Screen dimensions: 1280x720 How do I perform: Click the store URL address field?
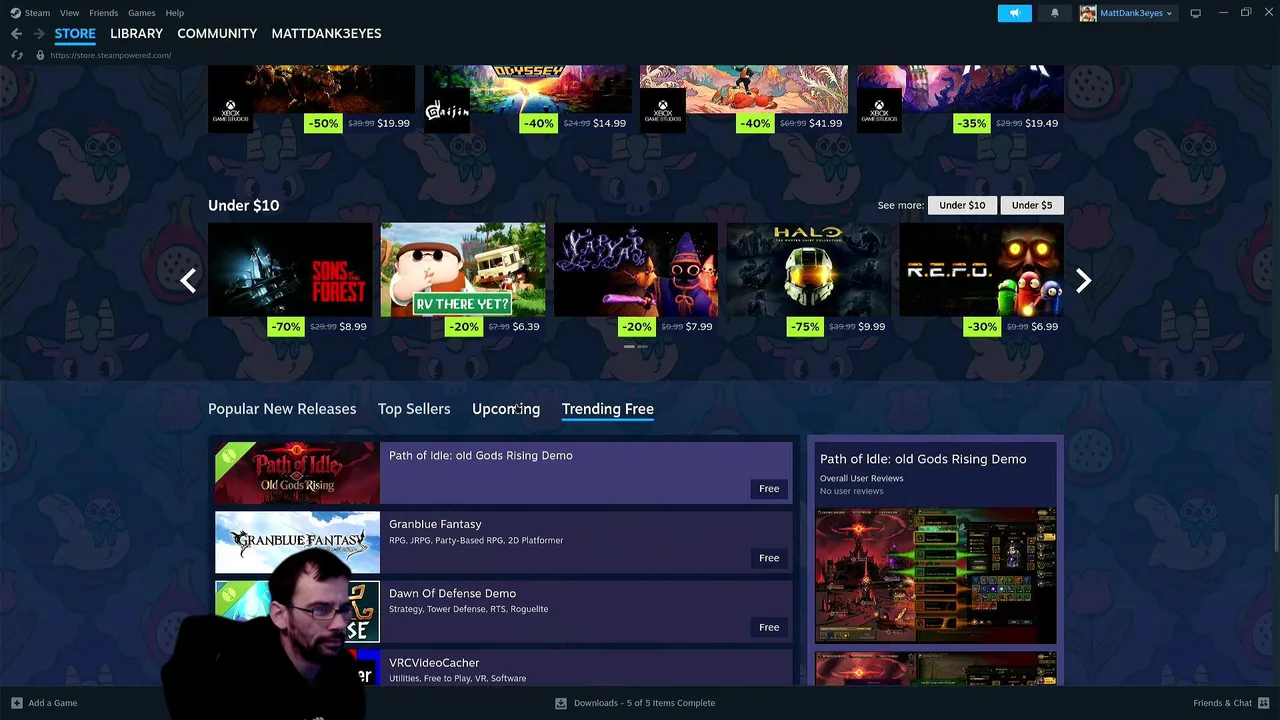click(x=110, y=55)
